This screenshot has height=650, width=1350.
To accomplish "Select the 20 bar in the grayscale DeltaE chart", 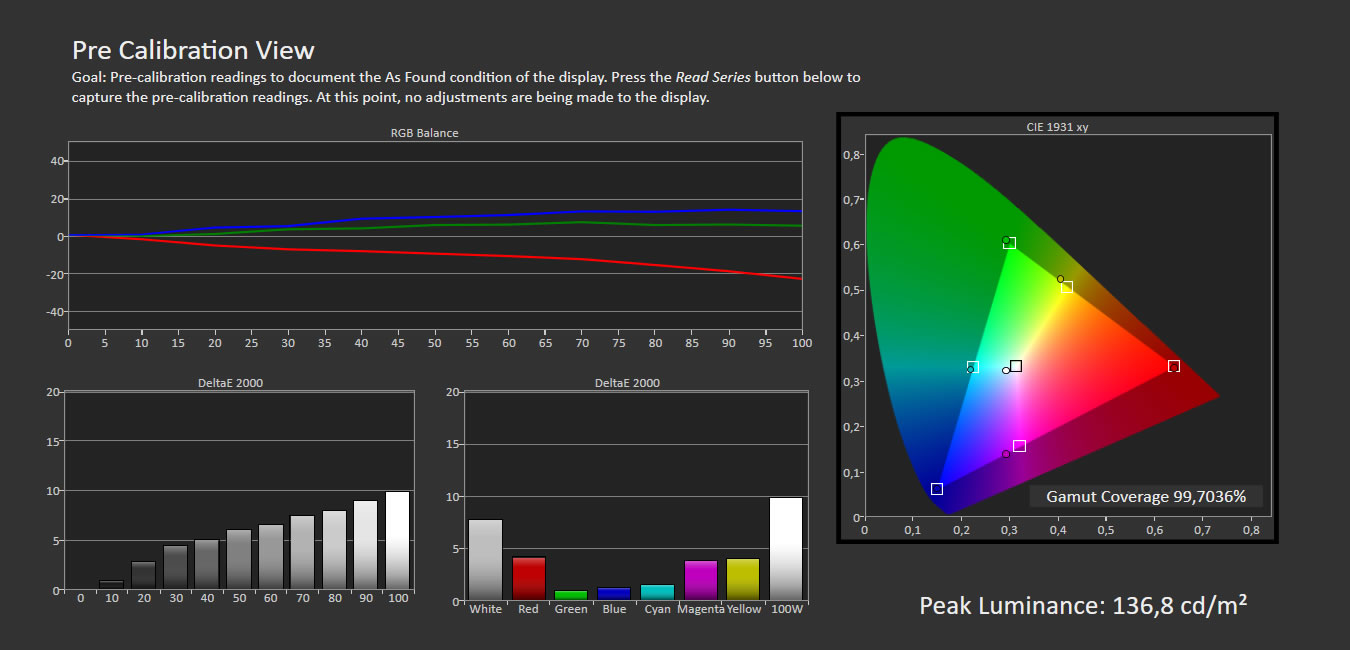I will point(144,575).
